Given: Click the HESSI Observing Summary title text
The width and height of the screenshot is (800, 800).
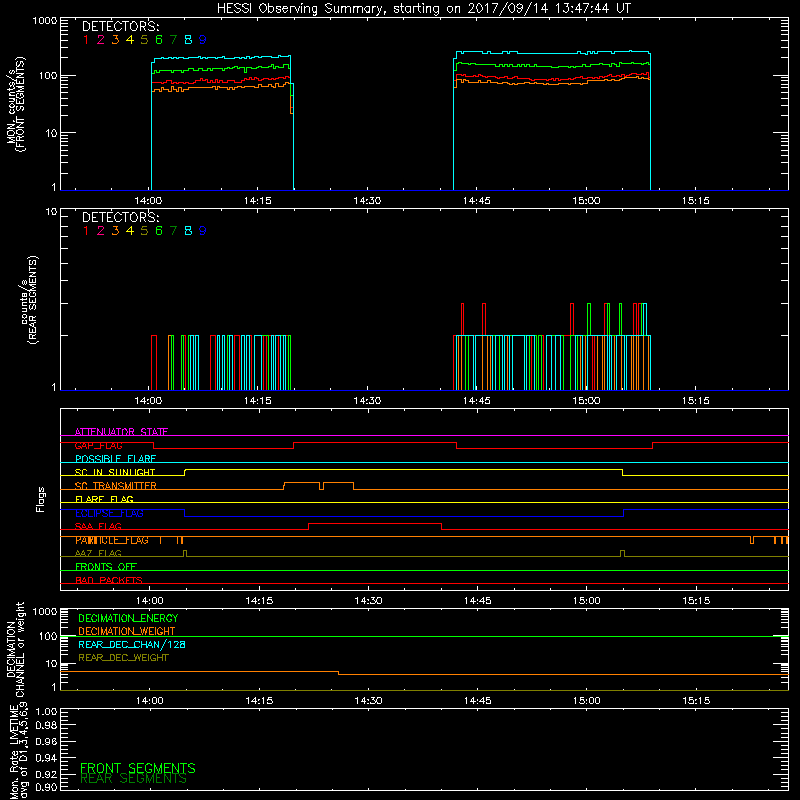Looking at the screenshot, I should (423, 9).
